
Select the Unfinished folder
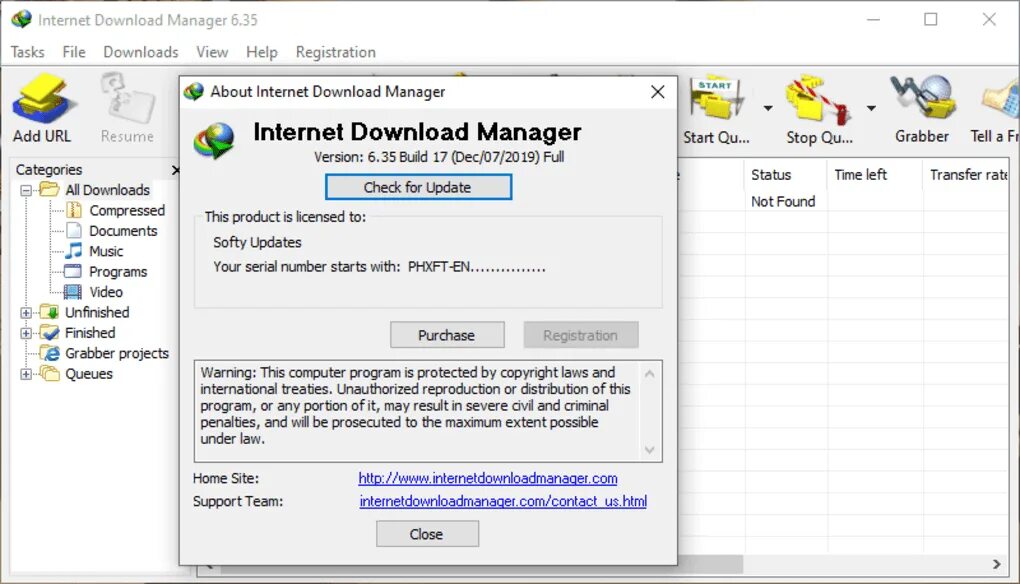(97, 312)
